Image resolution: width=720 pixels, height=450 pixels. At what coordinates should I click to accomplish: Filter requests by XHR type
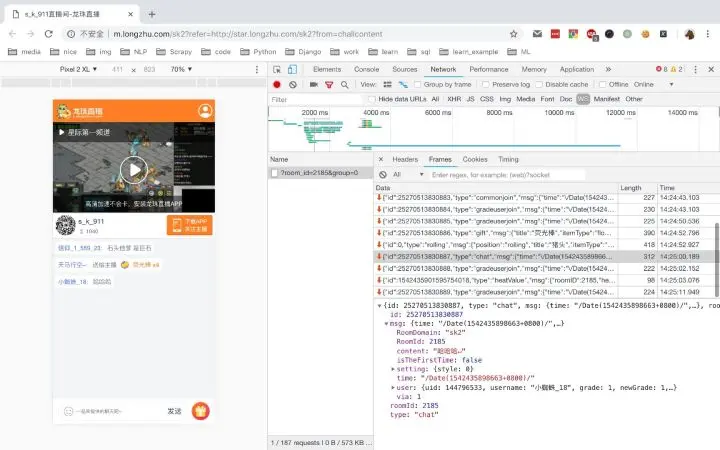coord(454,99)
